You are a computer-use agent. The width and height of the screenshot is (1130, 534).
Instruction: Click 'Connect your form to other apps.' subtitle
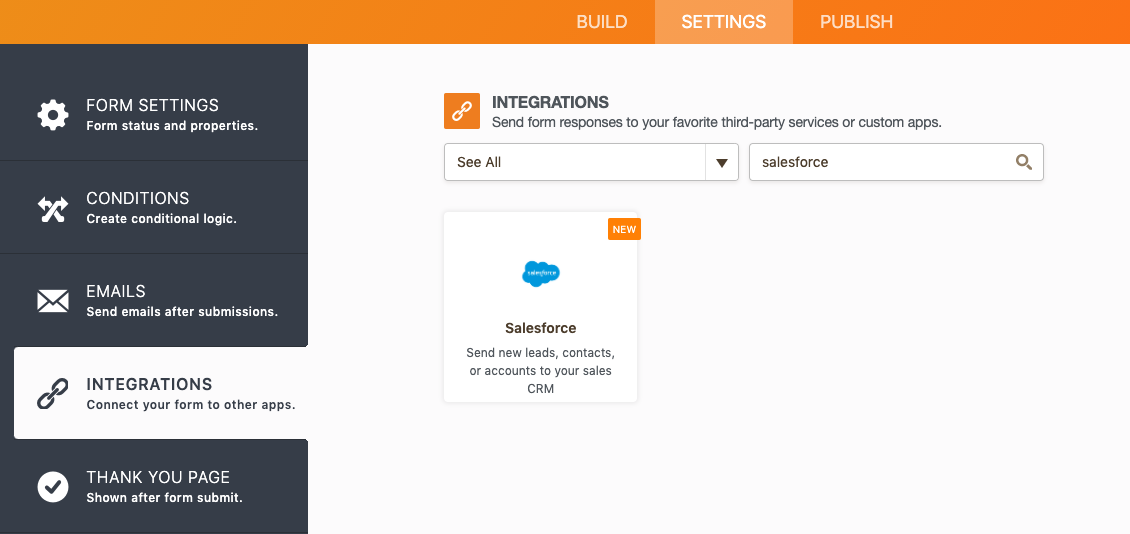click(x=191, y=404)
